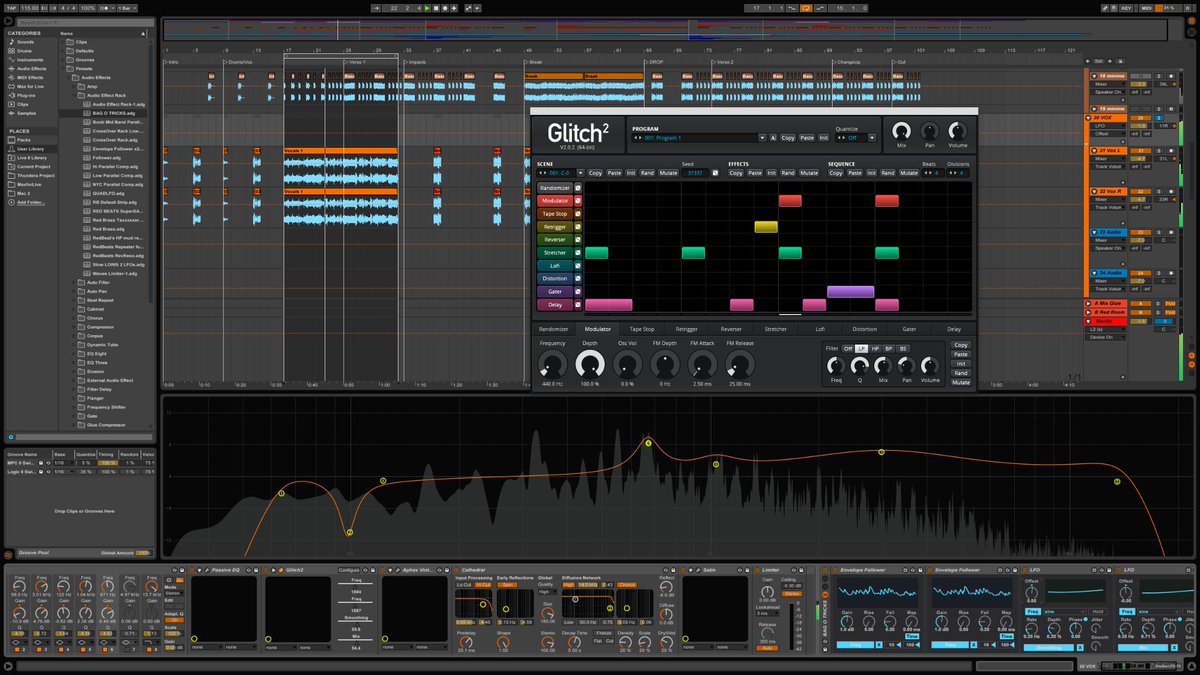Click the Scene Mutate button
Viewport: 1200px width, 675px height.
(668, 173)
